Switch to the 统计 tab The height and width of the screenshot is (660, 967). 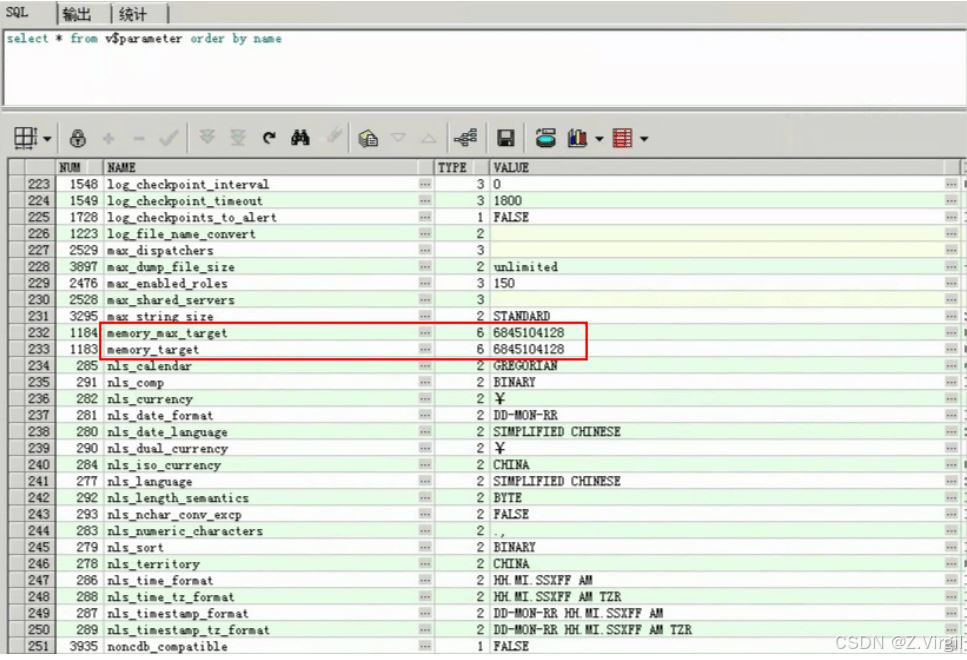[x=133, y=14]
